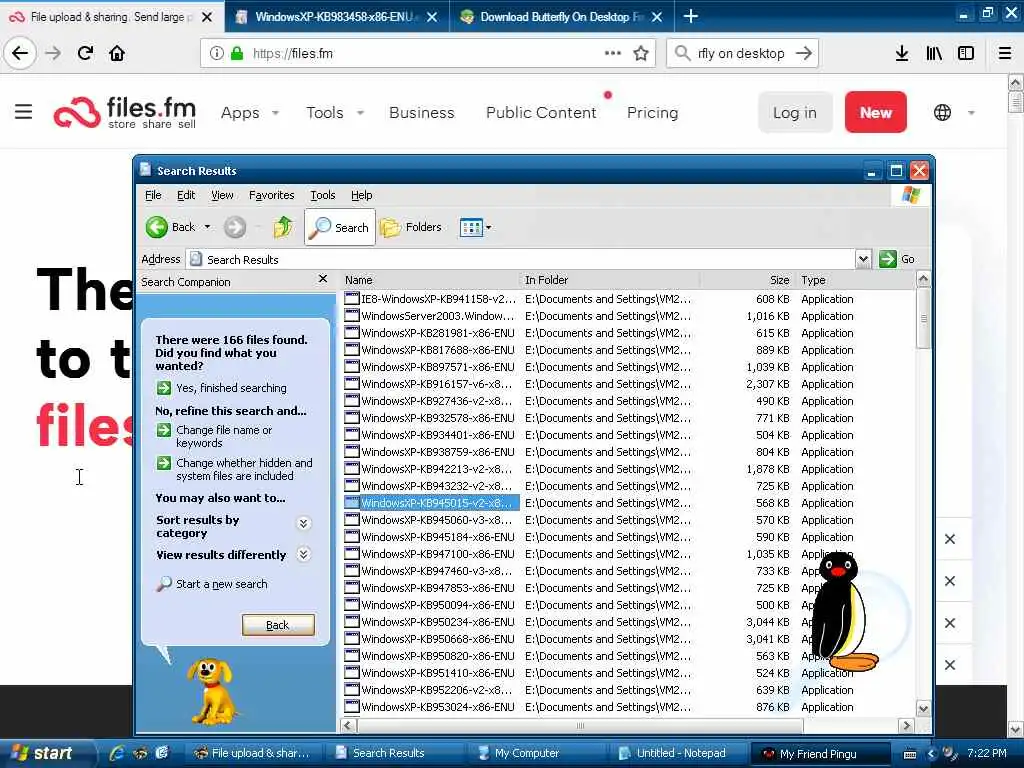Sort results by the Size column header
The width and height of the screenshot is (1024, 768).
point(748,280)
